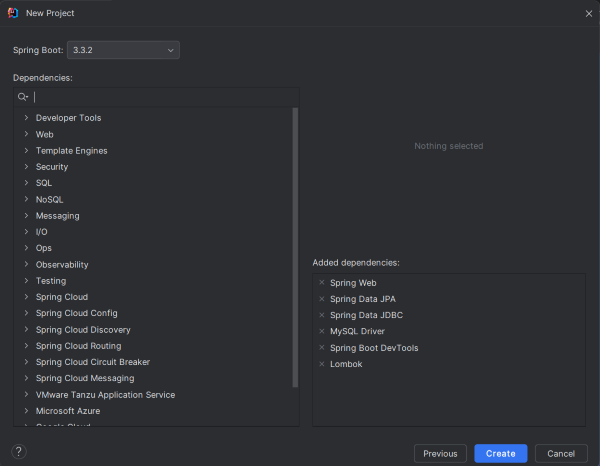
Task: Expand the Developer Tools category
Action: 26,117
